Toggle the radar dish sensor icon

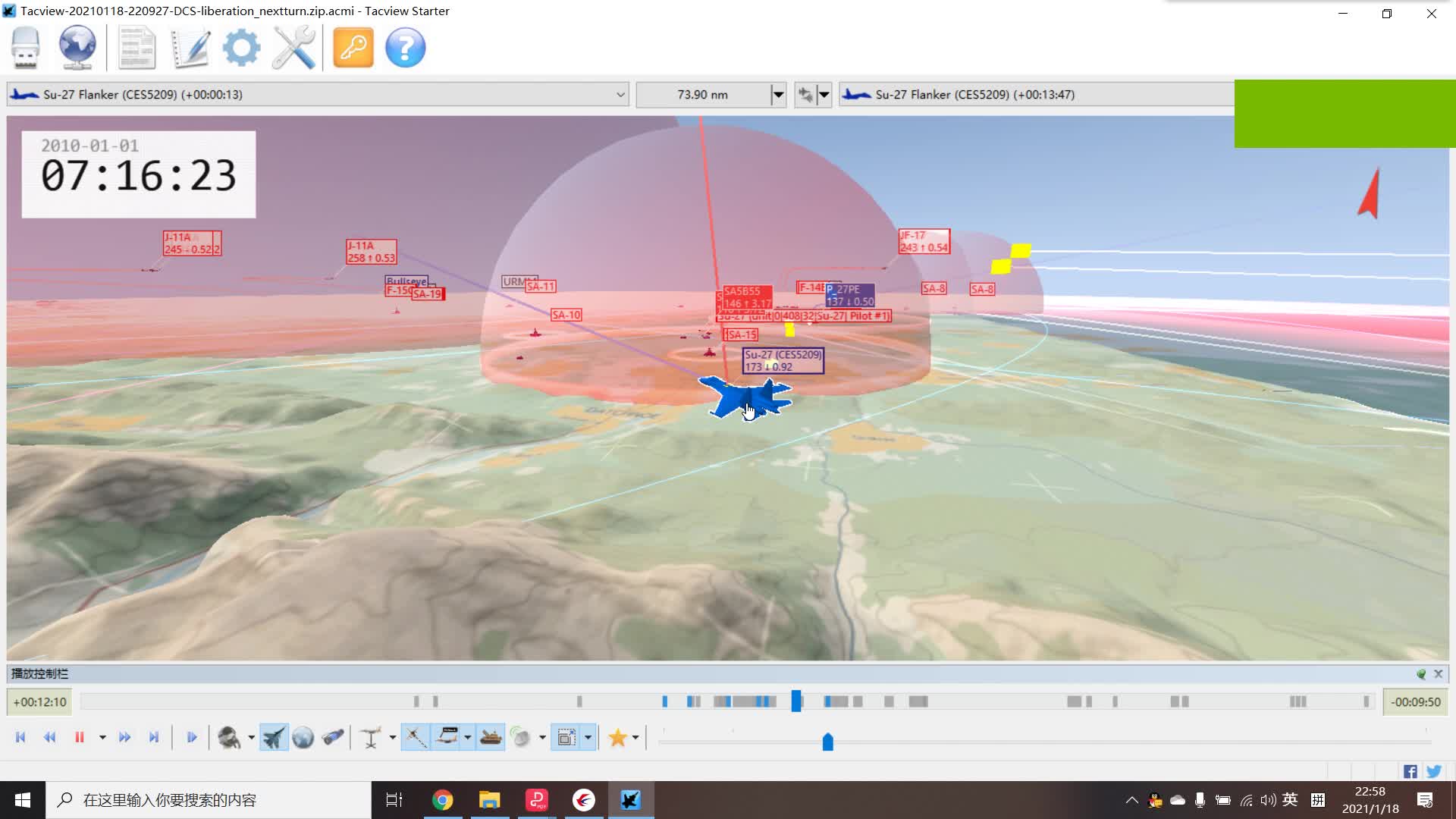coord(521,737)
